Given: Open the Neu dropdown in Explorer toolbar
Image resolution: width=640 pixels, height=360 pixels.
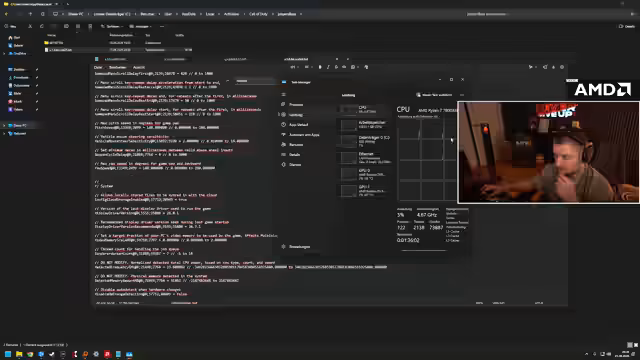Looking at the screenshot, I should tap(11, 26).
